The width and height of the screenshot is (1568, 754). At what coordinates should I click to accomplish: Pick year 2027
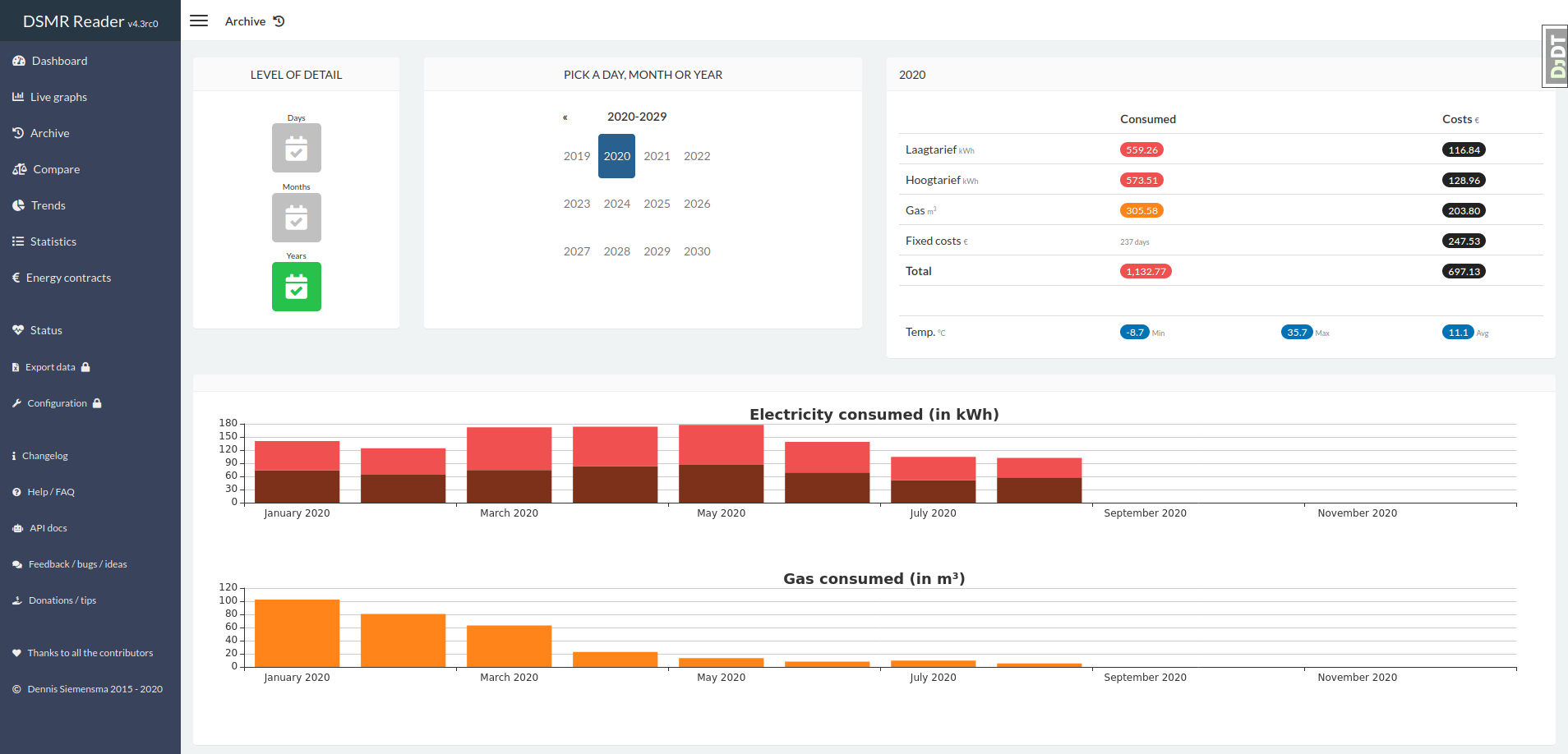[x=577, y=251]
